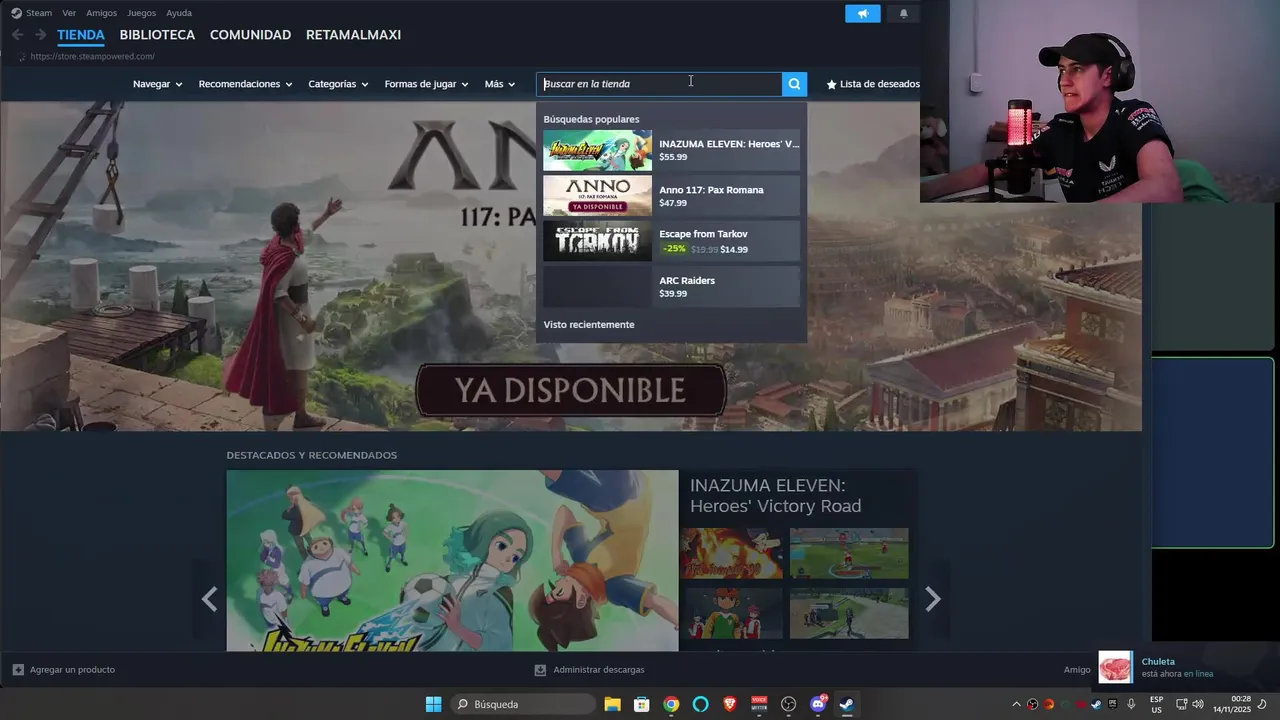The image size is (1280, 720).
Task: Open Lista de deseados
Action: [x=873, y=84]
